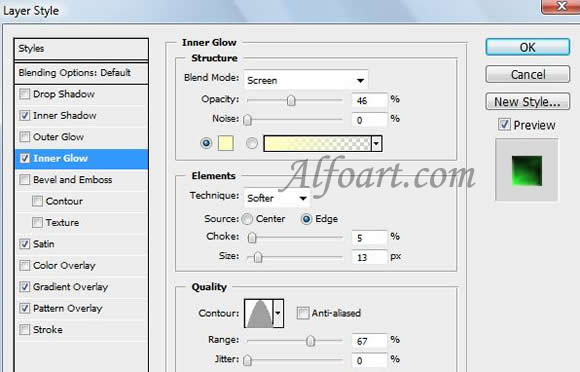Select the solid color radio button

206,143
